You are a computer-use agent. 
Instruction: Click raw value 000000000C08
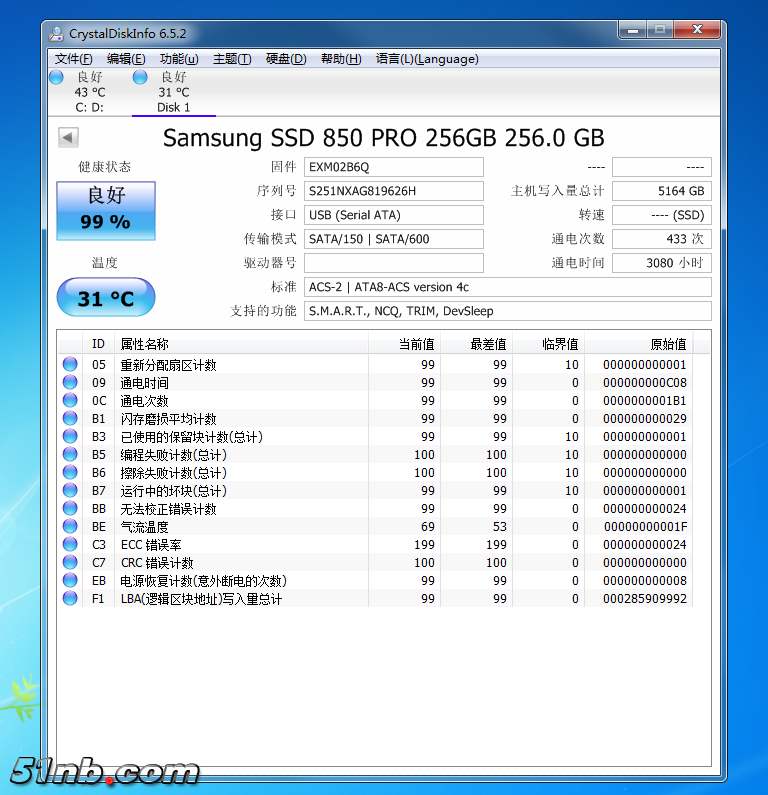645,383
